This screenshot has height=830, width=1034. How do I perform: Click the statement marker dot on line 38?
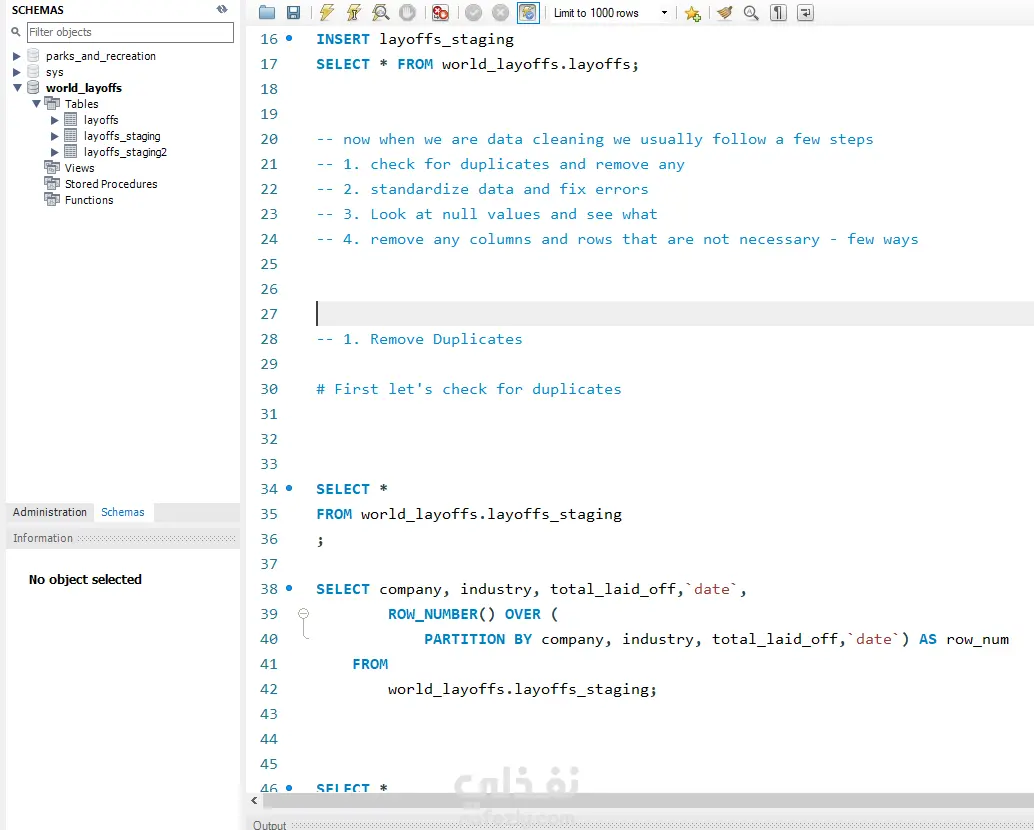tap(289, 587)
